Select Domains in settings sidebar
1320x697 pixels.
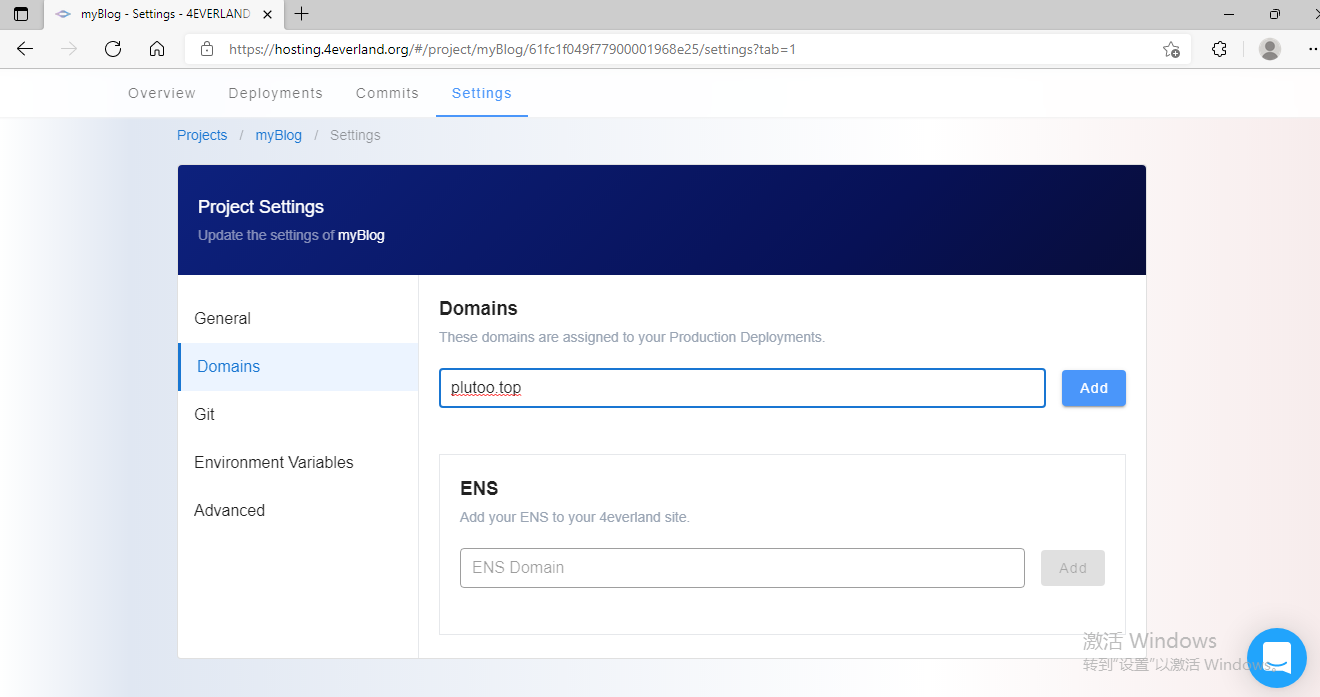[x=298, y=366]
